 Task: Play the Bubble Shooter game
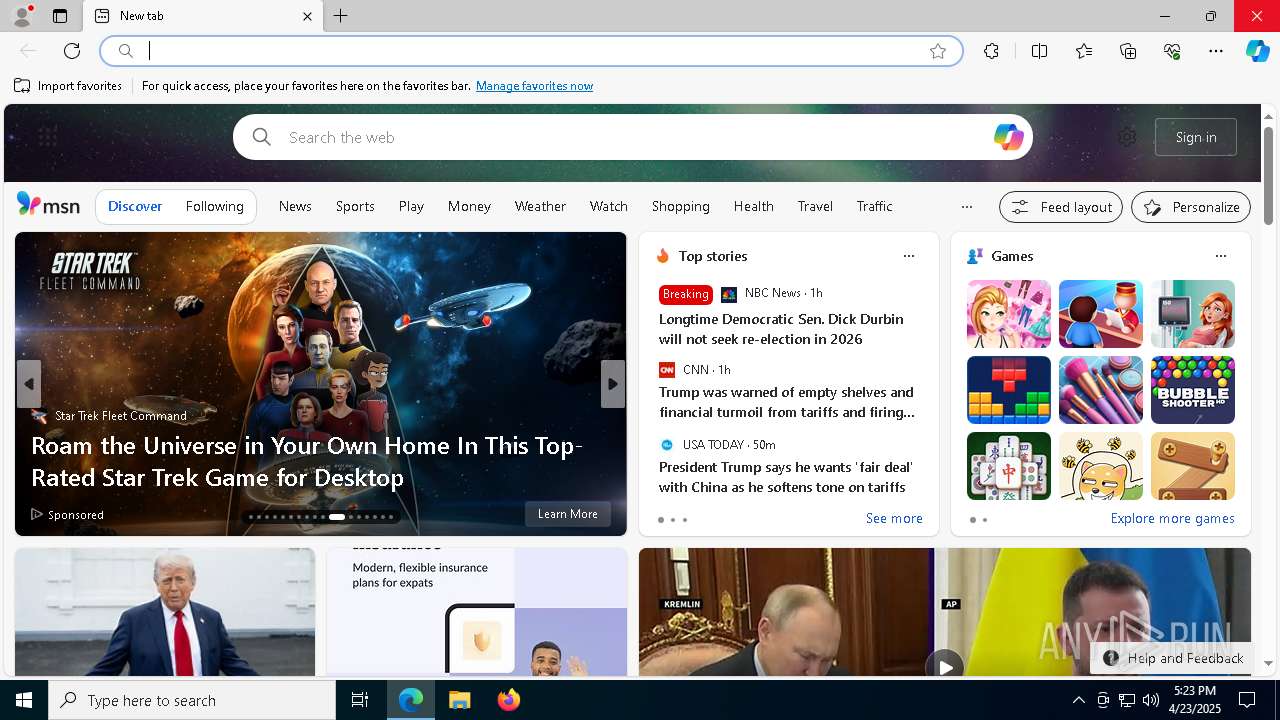pyautogui.click(x=1193, y=390)
